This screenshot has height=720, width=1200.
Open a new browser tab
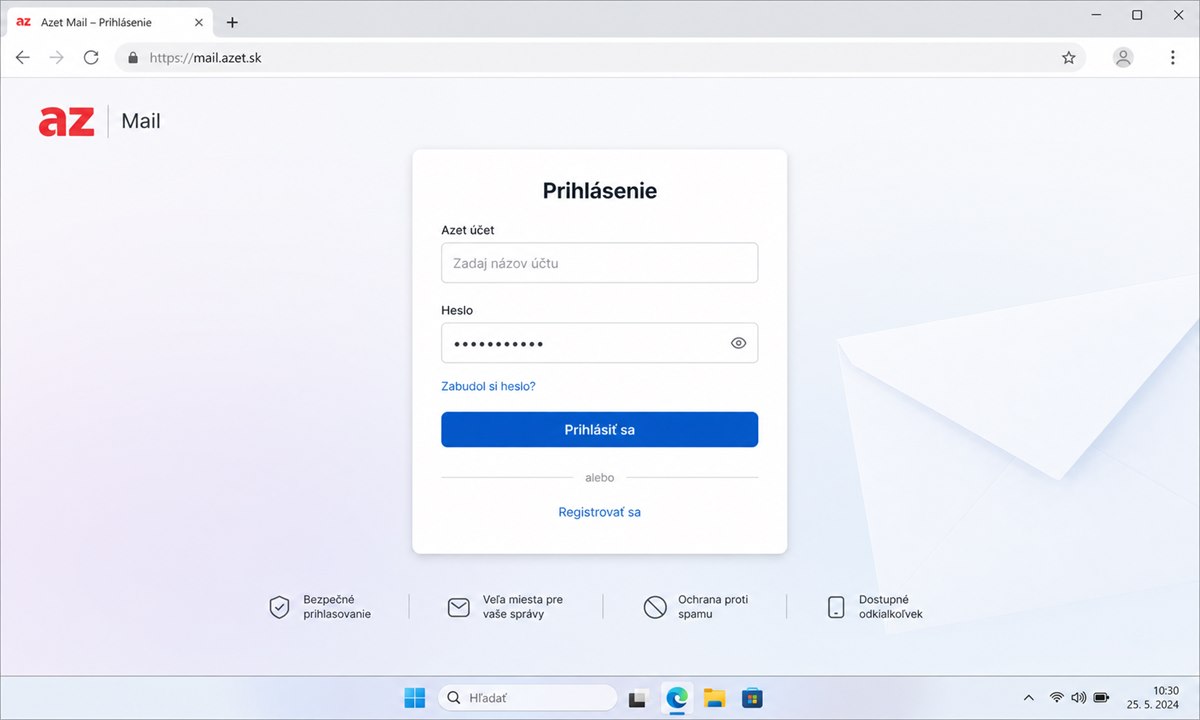click(232, 22)
